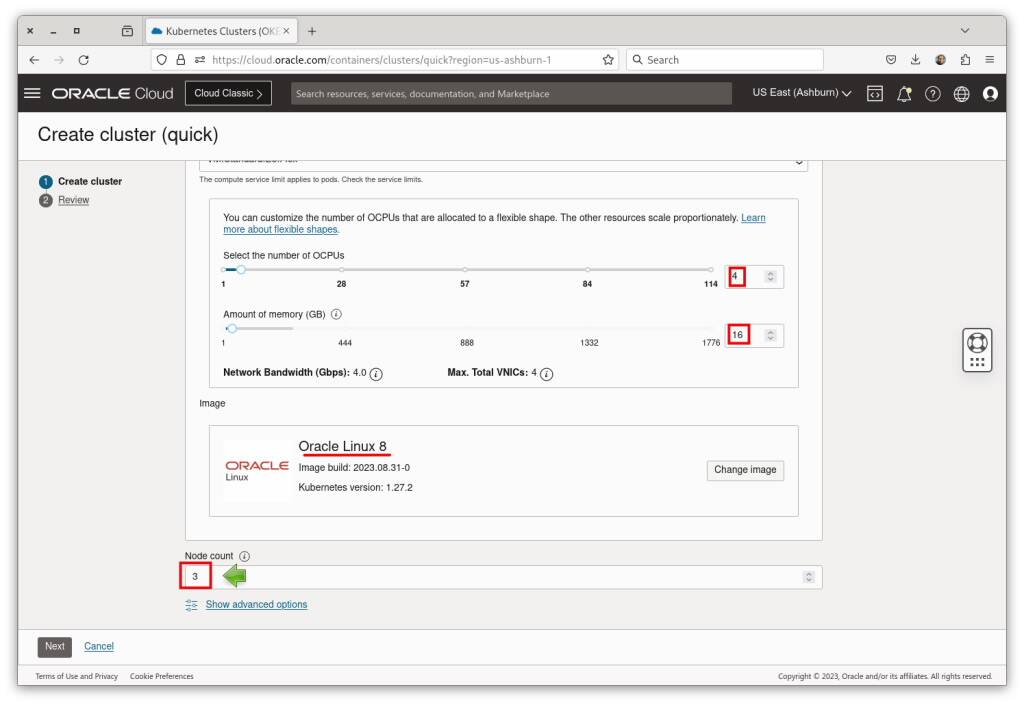Click the info icon next to Amount of memory
The width and height of the screenshot is (1024, 705).
pos(336,314)
